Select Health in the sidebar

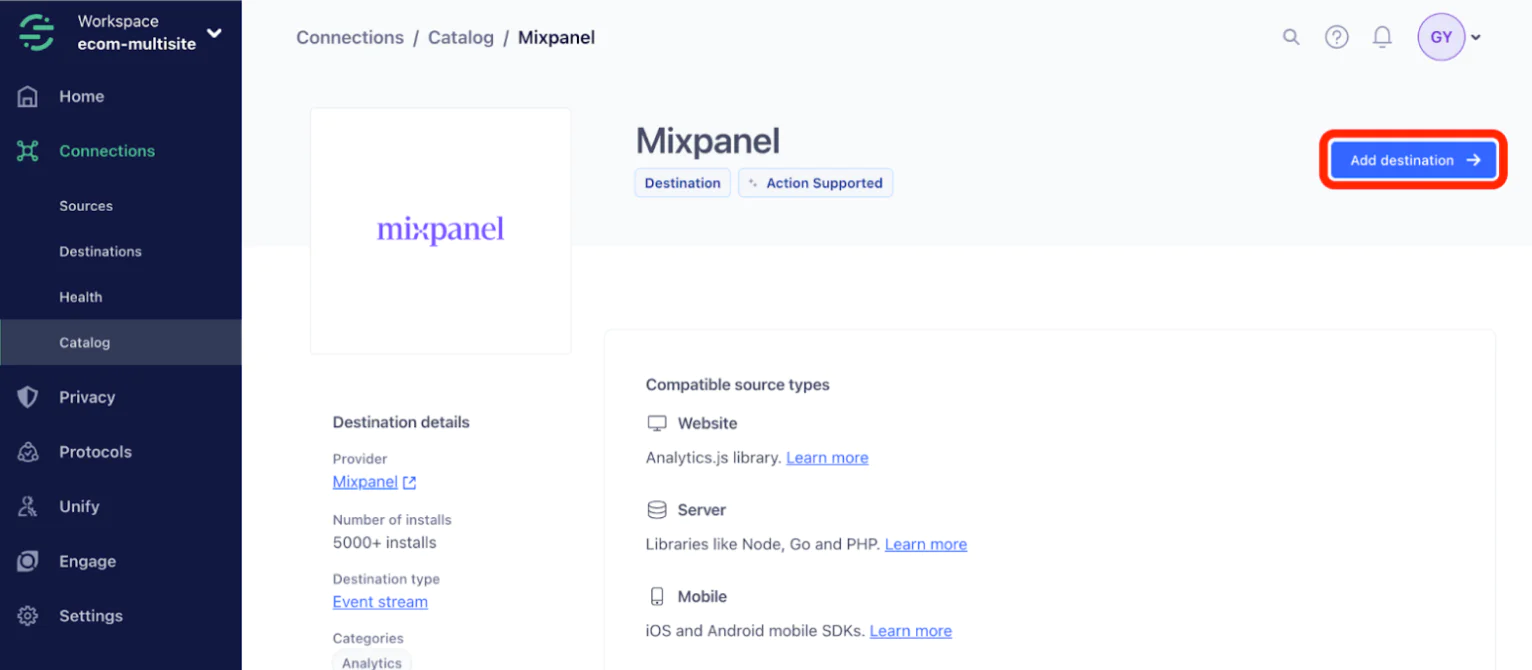tap(80, 297)
